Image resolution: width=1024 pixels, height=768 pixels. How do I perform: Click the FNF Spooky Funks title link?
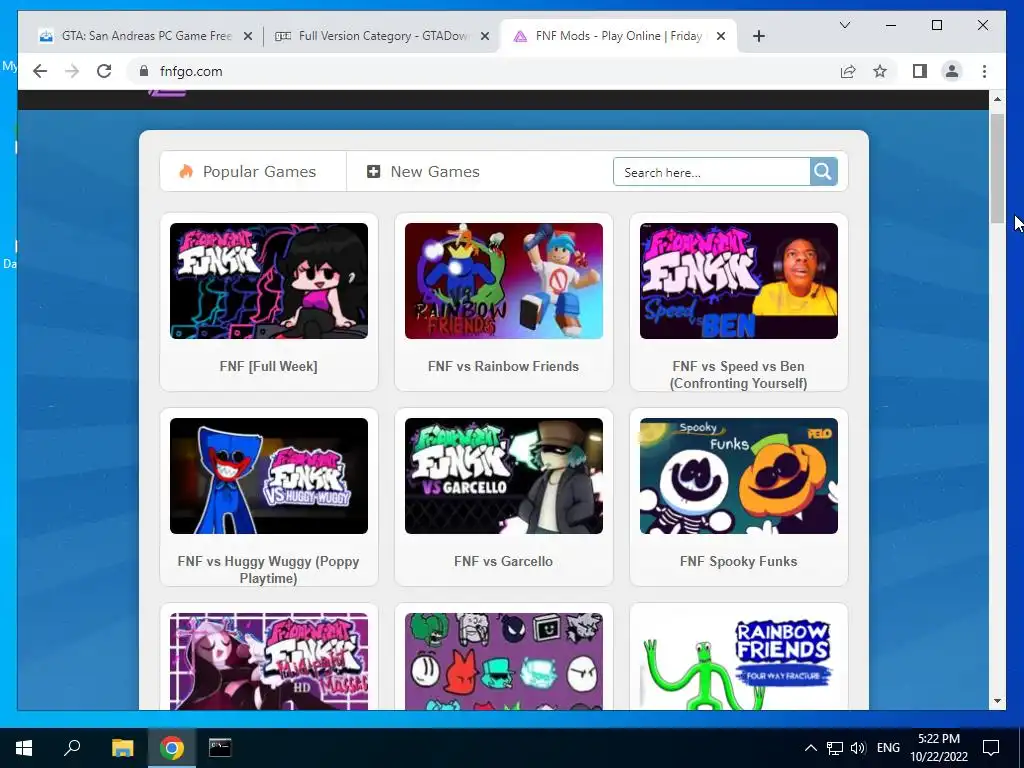pos(739,561)
